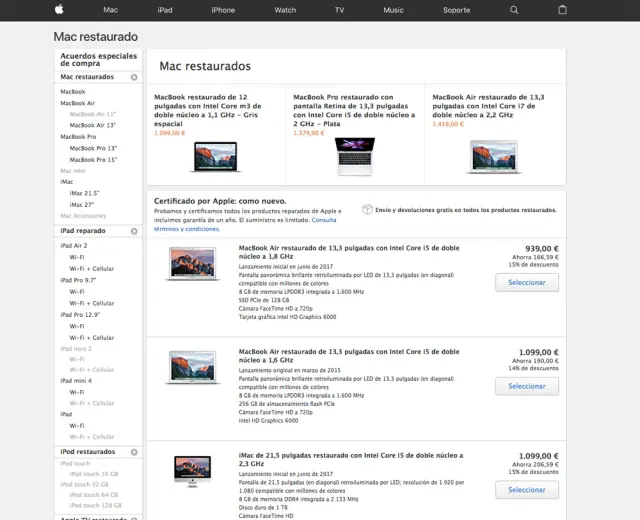Viewport: 640px width, 520px height.
Task: Collapse the Mac restaurados sidebar section
Action: pos(134,77)
